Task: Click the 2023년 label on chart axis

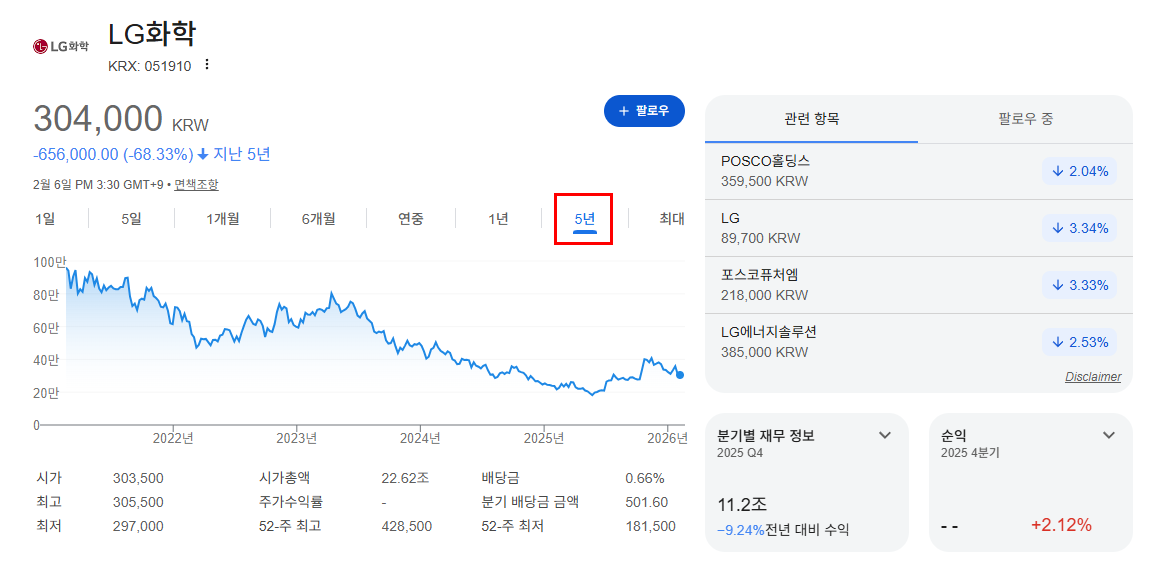Action: coord(298,438)
